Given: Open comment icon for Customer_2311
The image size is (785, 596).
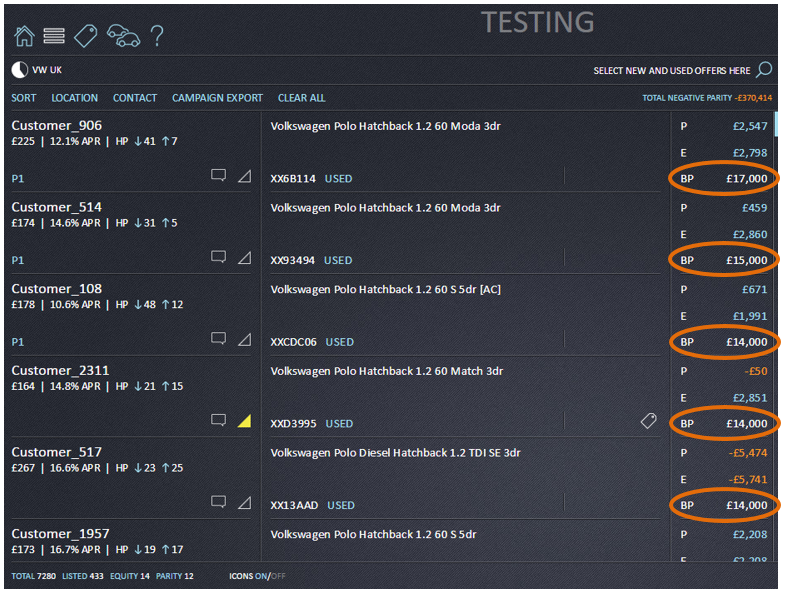Looking at the screenshot, I should [218, 420].
